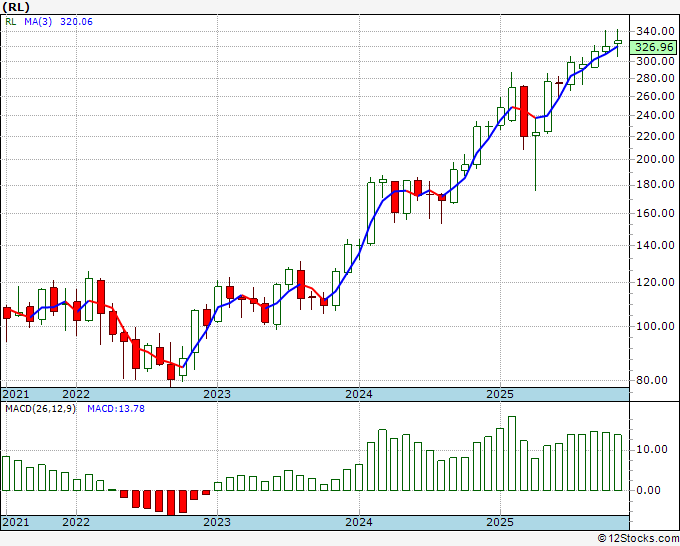
Task: Click the MA(3) indicator label
Action: tap(38, 22)
